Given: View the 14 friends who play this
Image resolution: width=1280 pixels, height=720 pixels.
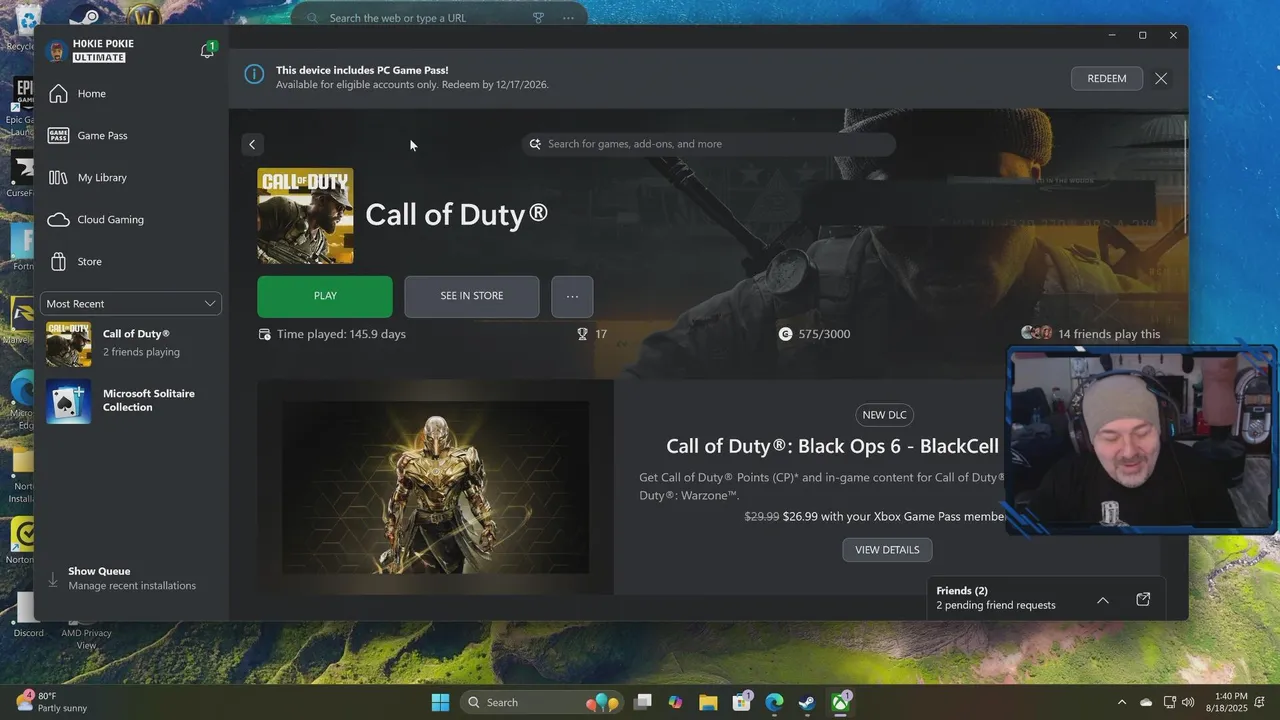Looking at the screenshot, I should pos(1091,334).
